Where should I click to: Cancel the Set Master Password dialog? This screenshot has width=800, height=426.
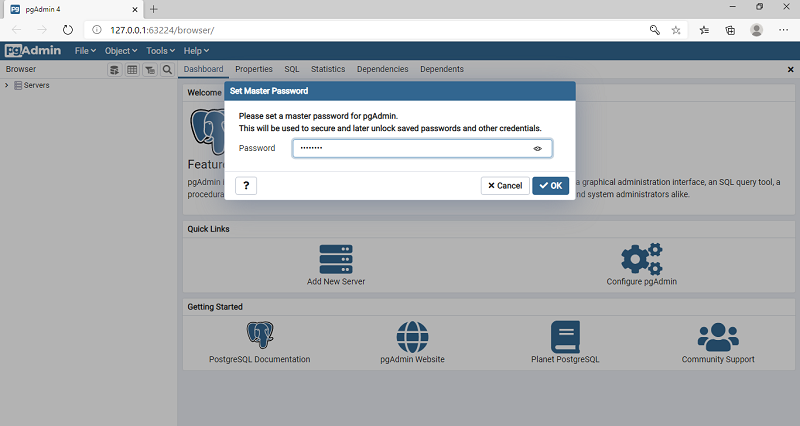[505, 185]
